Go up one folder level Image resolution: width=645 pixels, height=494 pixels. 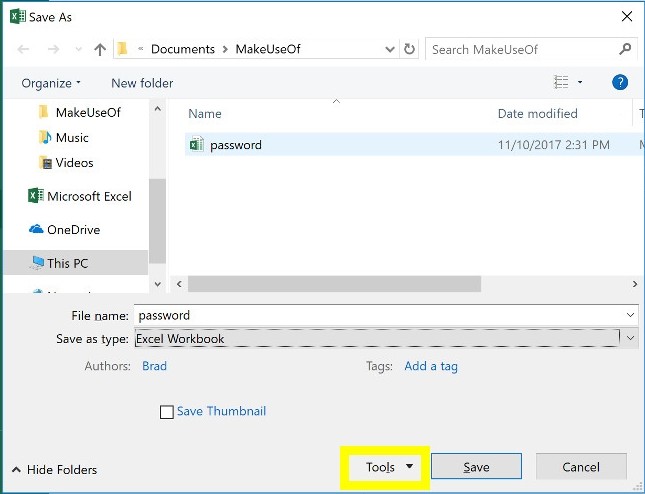click(x=100, y=49)
